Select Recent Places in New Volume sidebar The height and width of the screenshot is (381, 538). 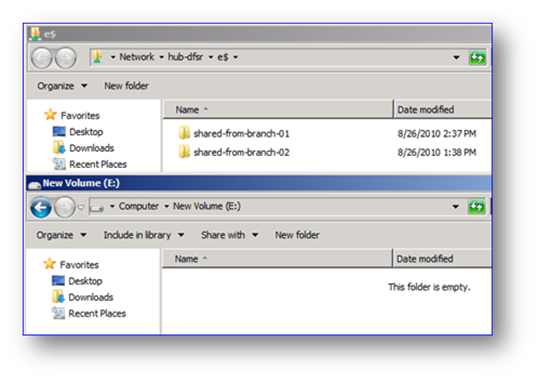[97, 313]
